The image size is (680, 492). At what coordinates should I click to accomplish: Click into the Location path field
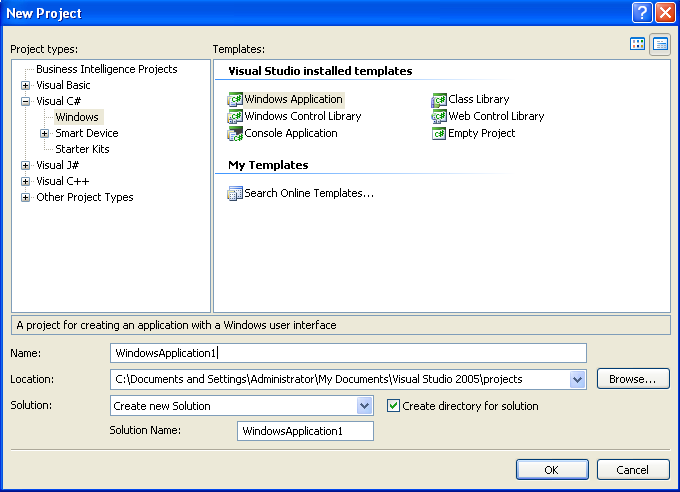(x=340, y=380)
